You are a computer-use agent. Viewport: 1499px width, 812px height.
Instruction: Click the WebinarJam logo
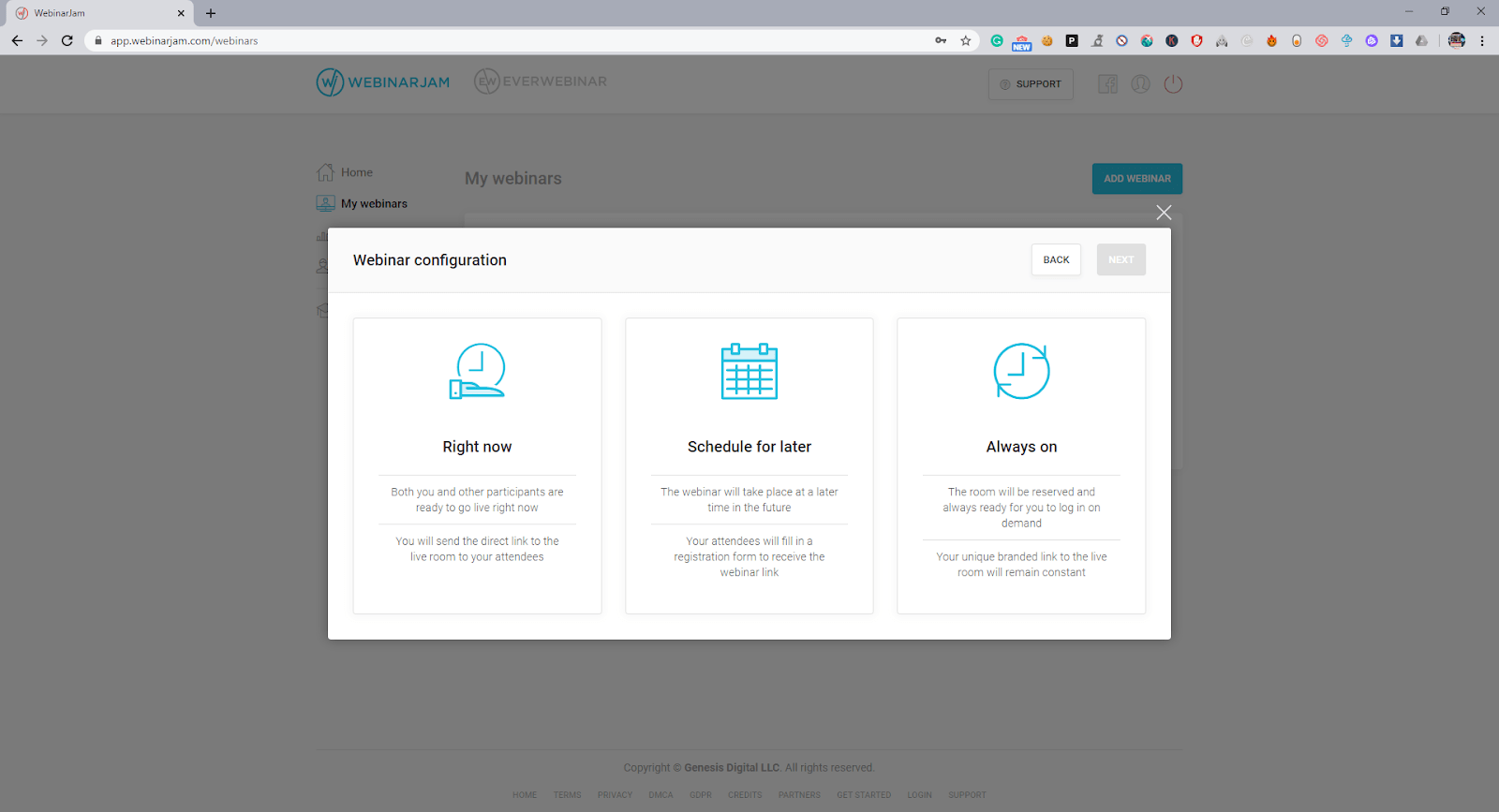click(x=383, y=82)
